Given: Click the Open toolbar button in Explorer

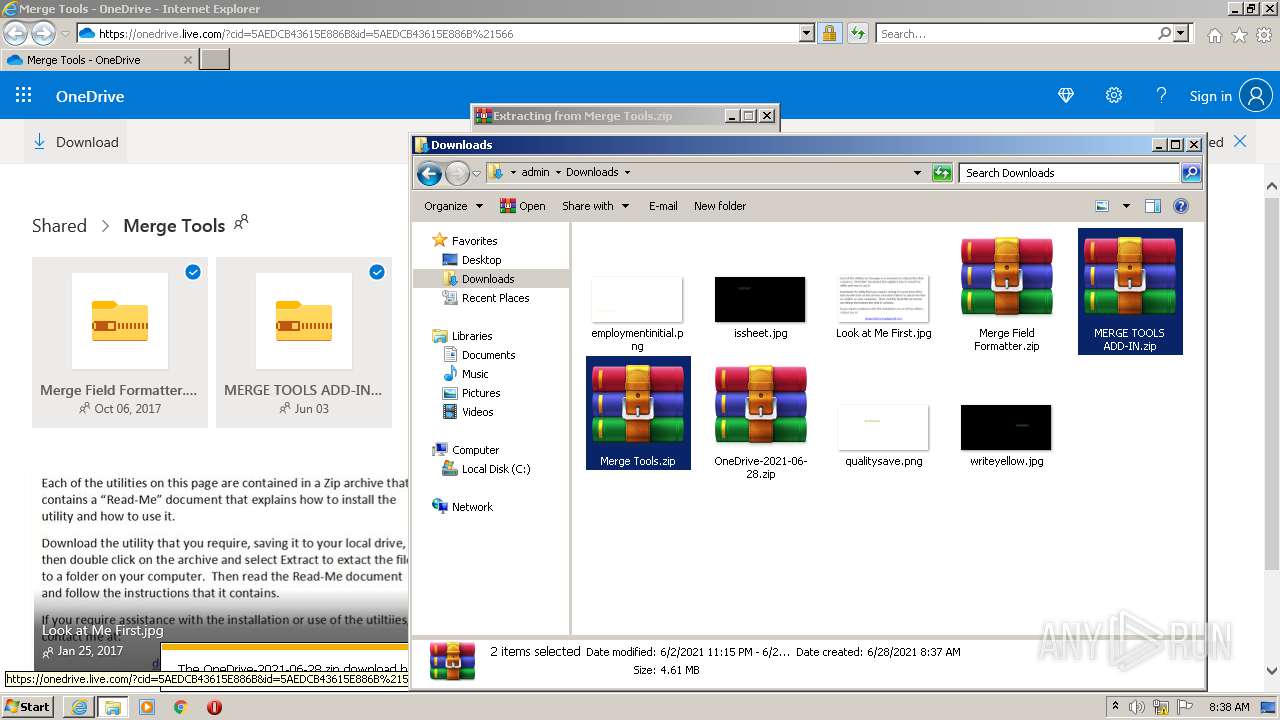Looking at the screenshot, I should tap(523, 206).
